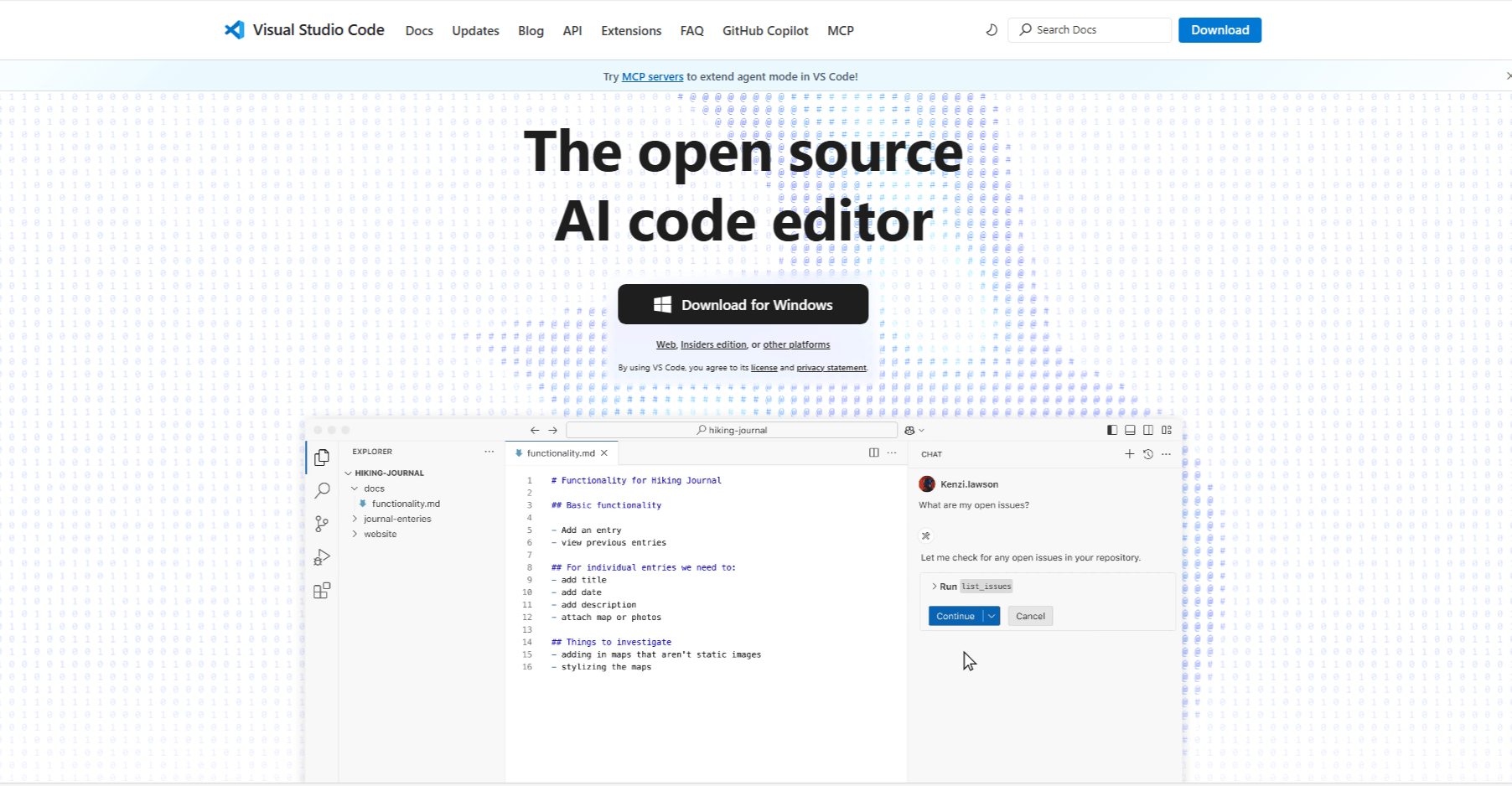Expand the website folder
1512x786 pixels.
(355, 534)
